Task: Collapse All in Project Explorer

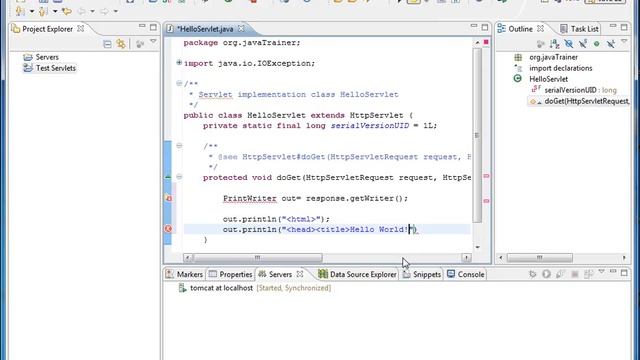Action: click(107, 44)
